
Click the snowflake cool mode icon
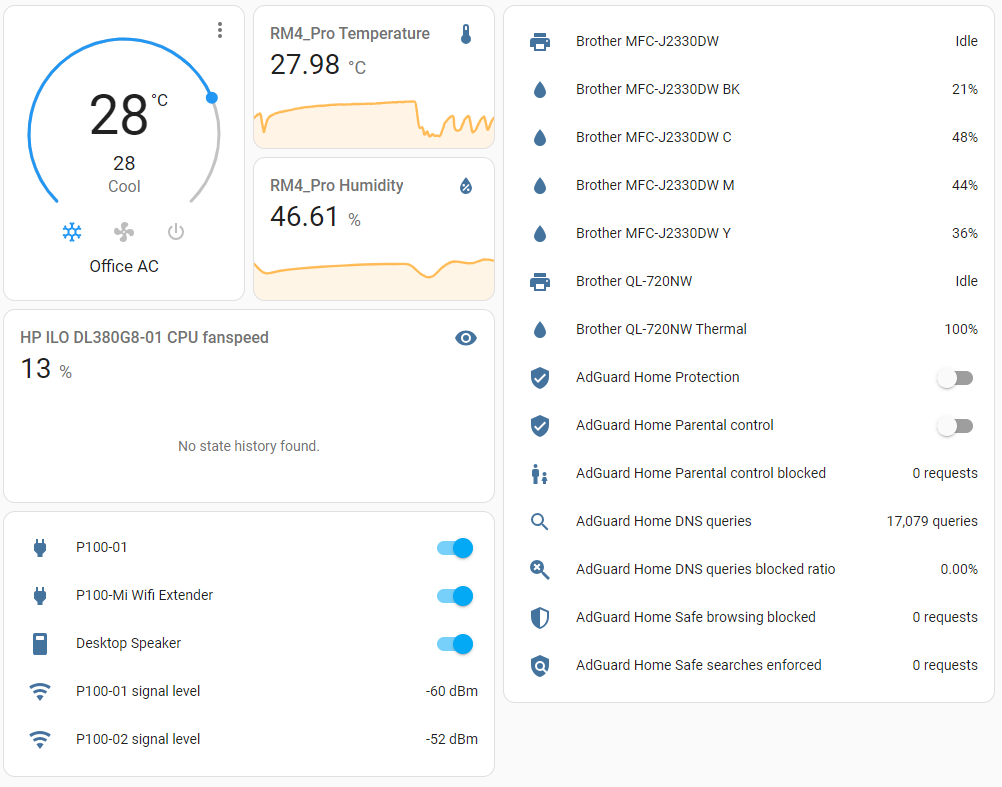tap(72, 232)
